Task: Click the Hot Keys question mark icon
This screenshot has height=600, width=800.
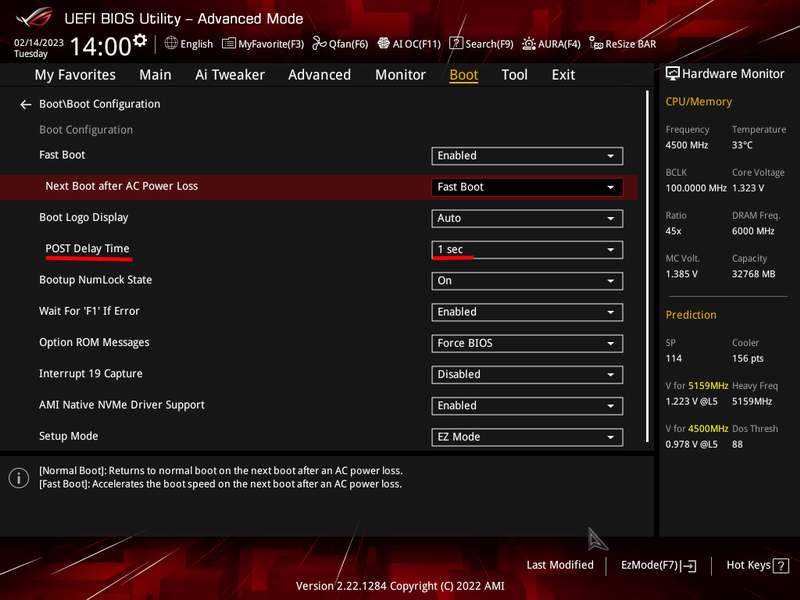Action: tap(781, 565)
